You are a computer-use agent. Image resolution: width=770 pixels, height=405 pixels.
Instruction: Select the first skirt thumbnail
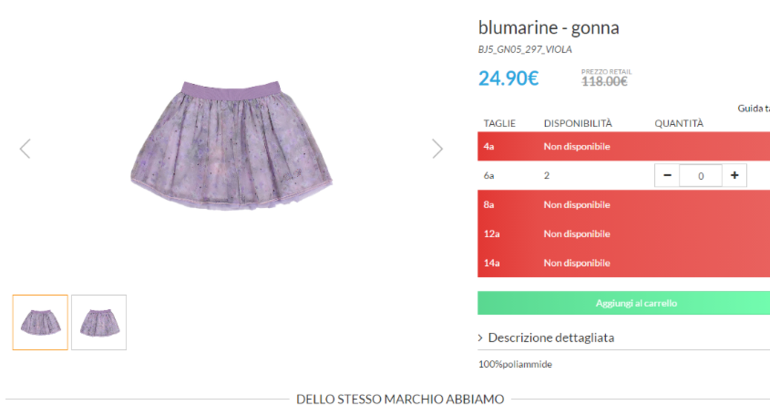40,322
